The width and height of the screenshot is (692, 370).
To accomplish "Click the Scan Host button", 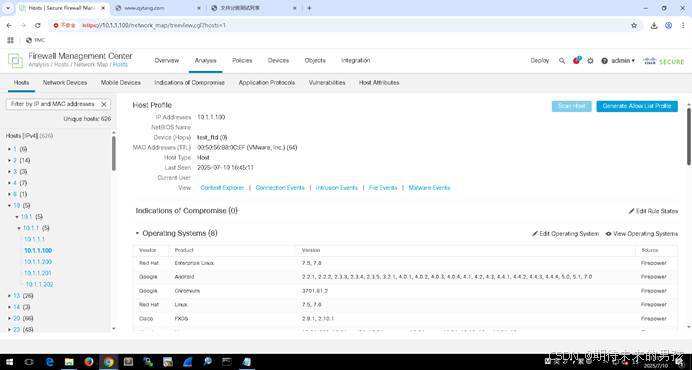I will (x=572, y=106).
